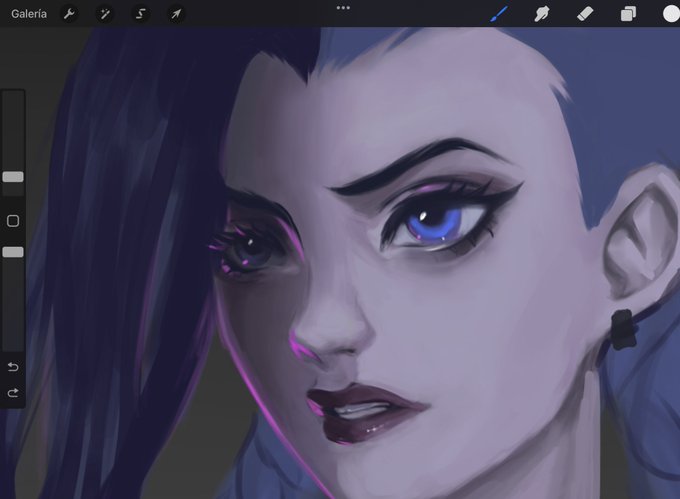Select the Brush paint tool
This screenshot has width=680, height=499.
pyautogui.click(x=499, y=14)
